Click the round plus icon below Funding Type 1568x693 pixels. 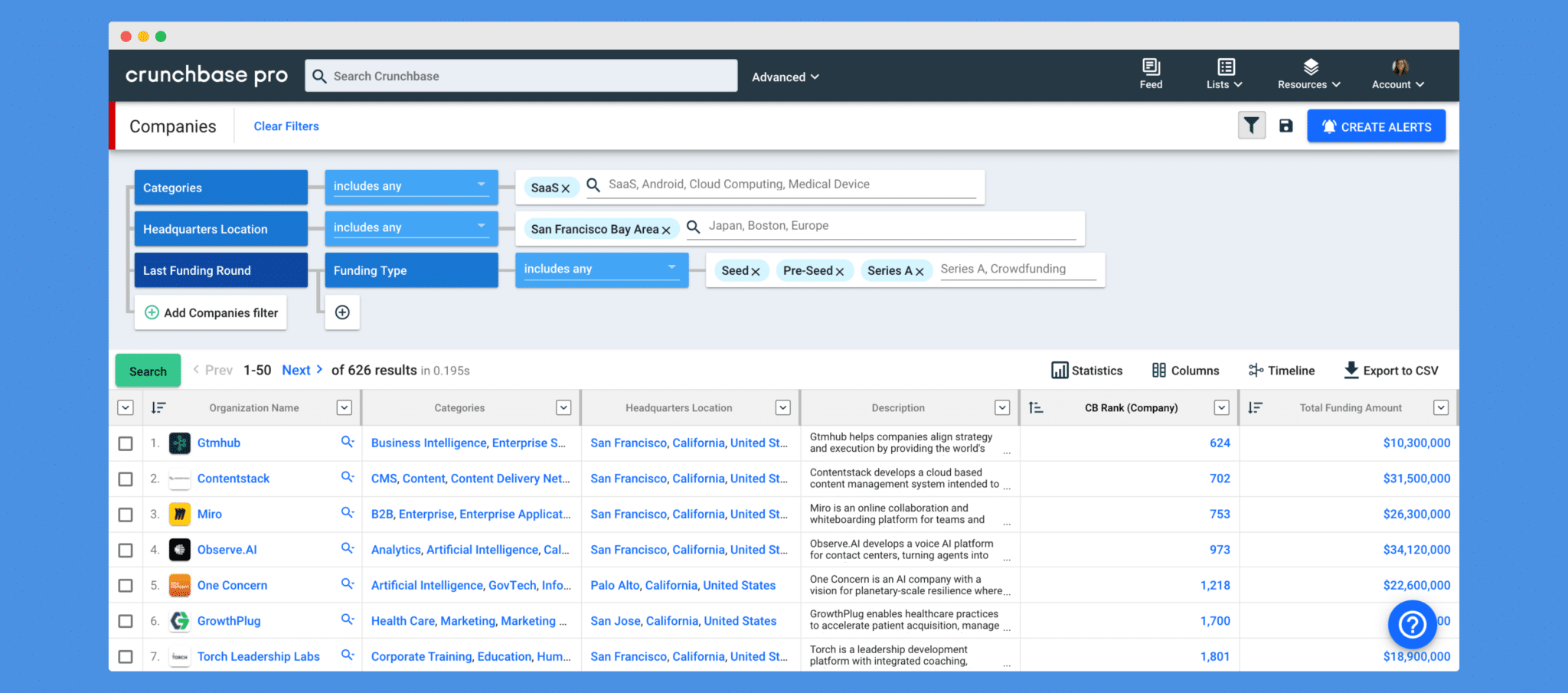[x=342, y=312]
